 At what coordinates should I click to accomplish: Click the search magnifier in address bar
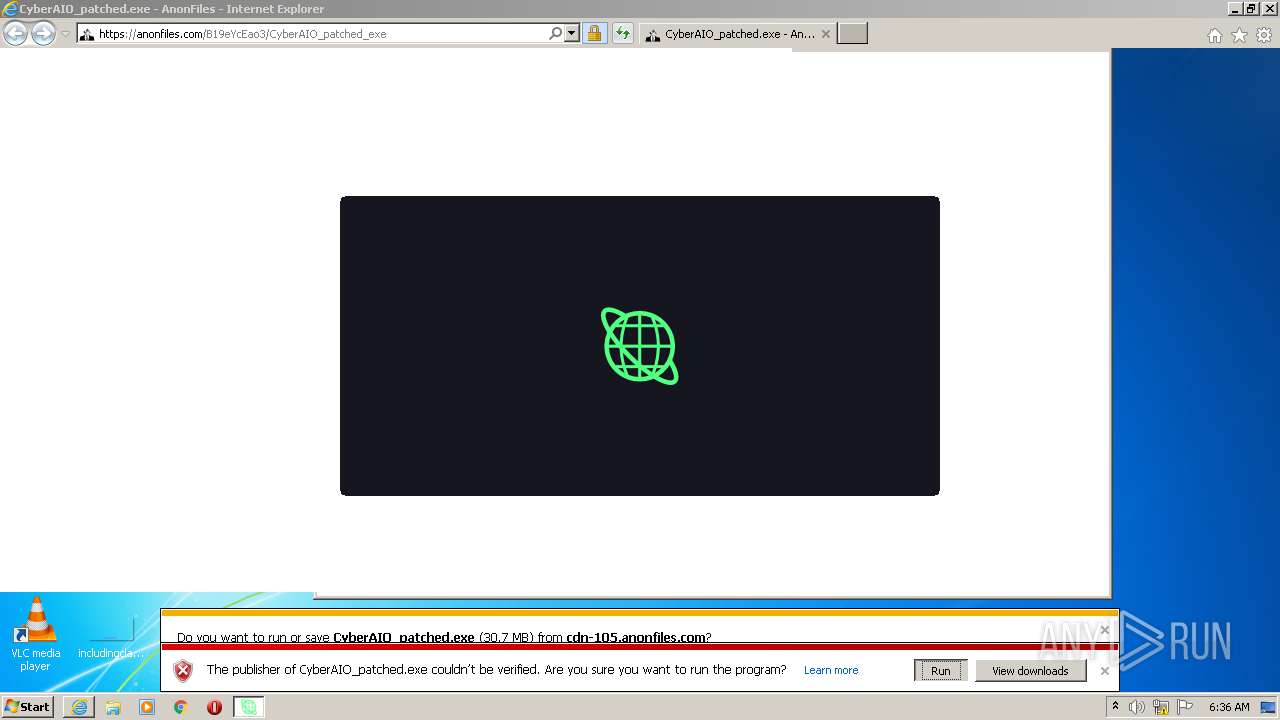click(x=555, y=33)
